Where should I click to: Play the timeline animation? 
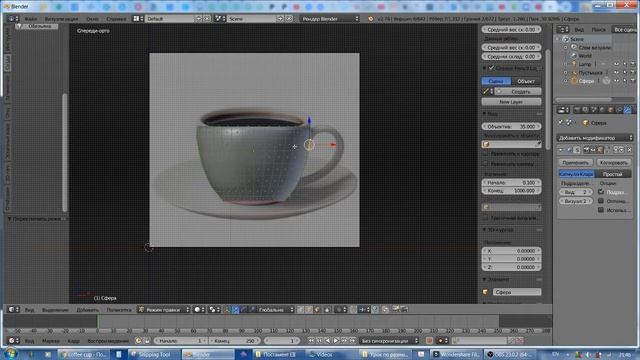(336, 340)
